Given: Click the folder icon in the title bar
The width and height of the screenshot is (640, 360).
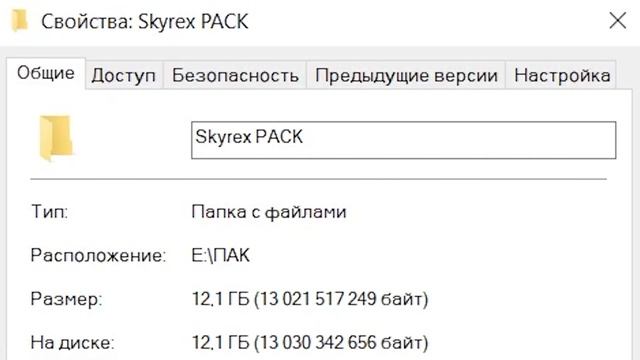Looking at the screenshot, I should [20, 21].
